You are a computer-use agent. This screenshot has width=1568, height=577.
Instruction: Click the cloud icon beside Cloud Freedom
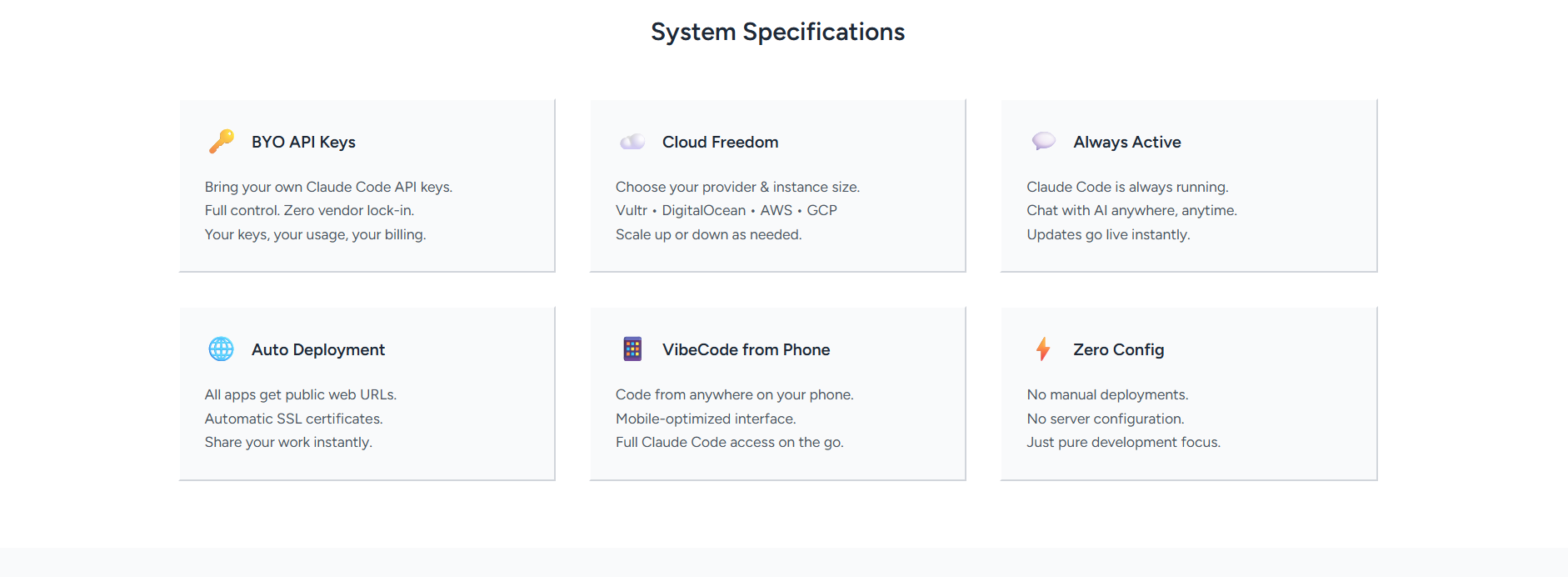point(632,142)
